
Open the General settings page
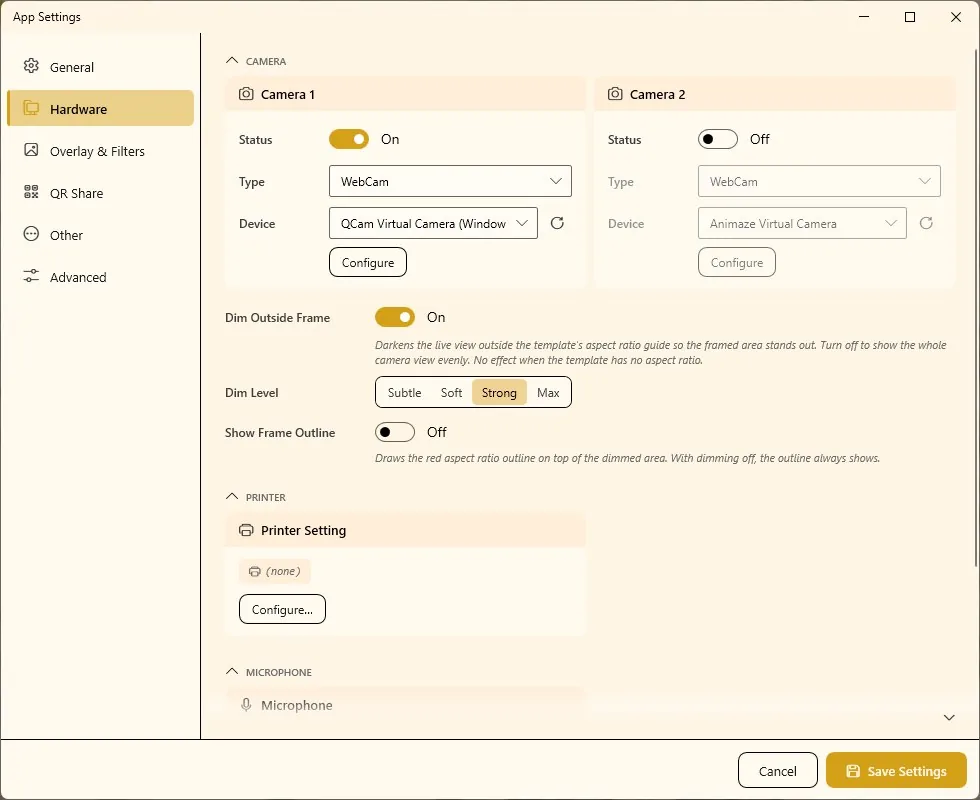100,67
